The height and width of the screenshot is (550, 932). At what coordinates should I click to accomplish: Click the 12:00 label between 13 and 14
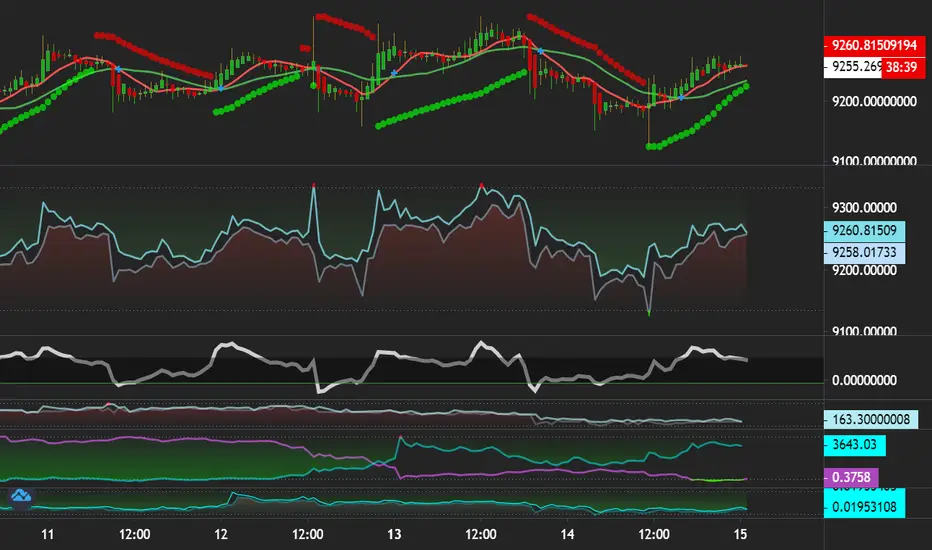pyautogui.click(x=481, y=535)
